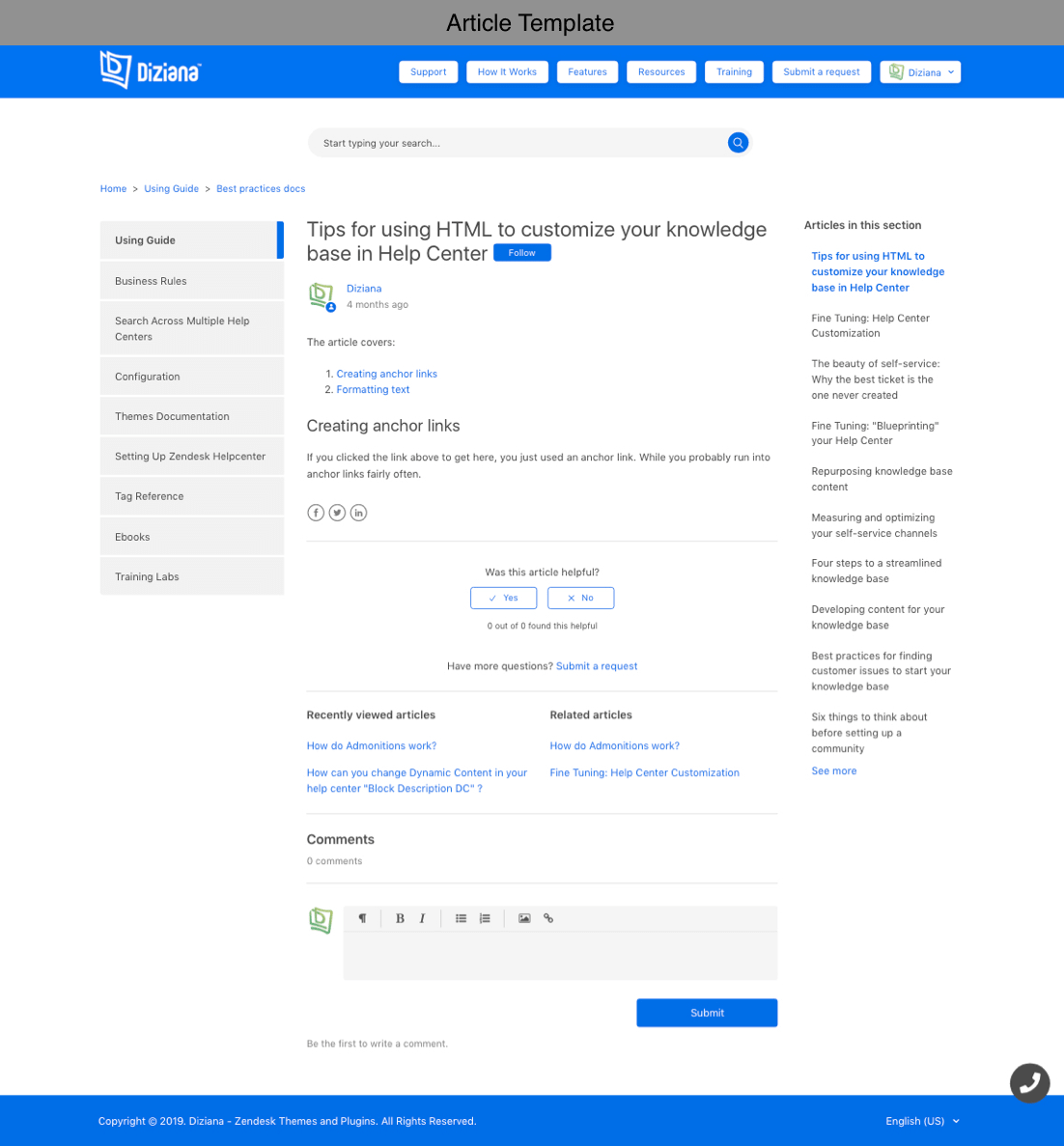
Task: Toggle bold in comment editor
Action: (400, 918)
